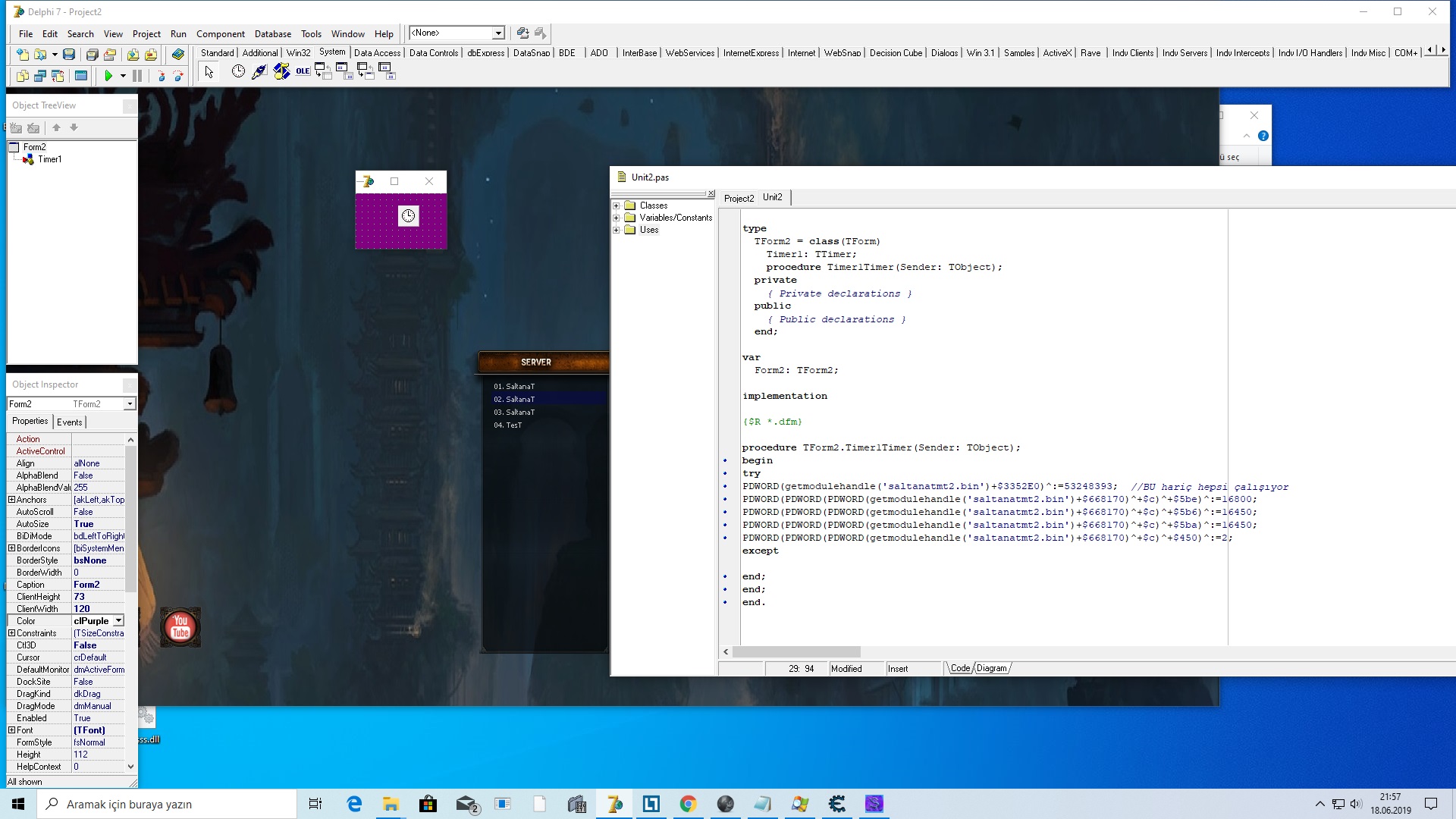
Task: Expand the Anchors property
Action: 11,500
